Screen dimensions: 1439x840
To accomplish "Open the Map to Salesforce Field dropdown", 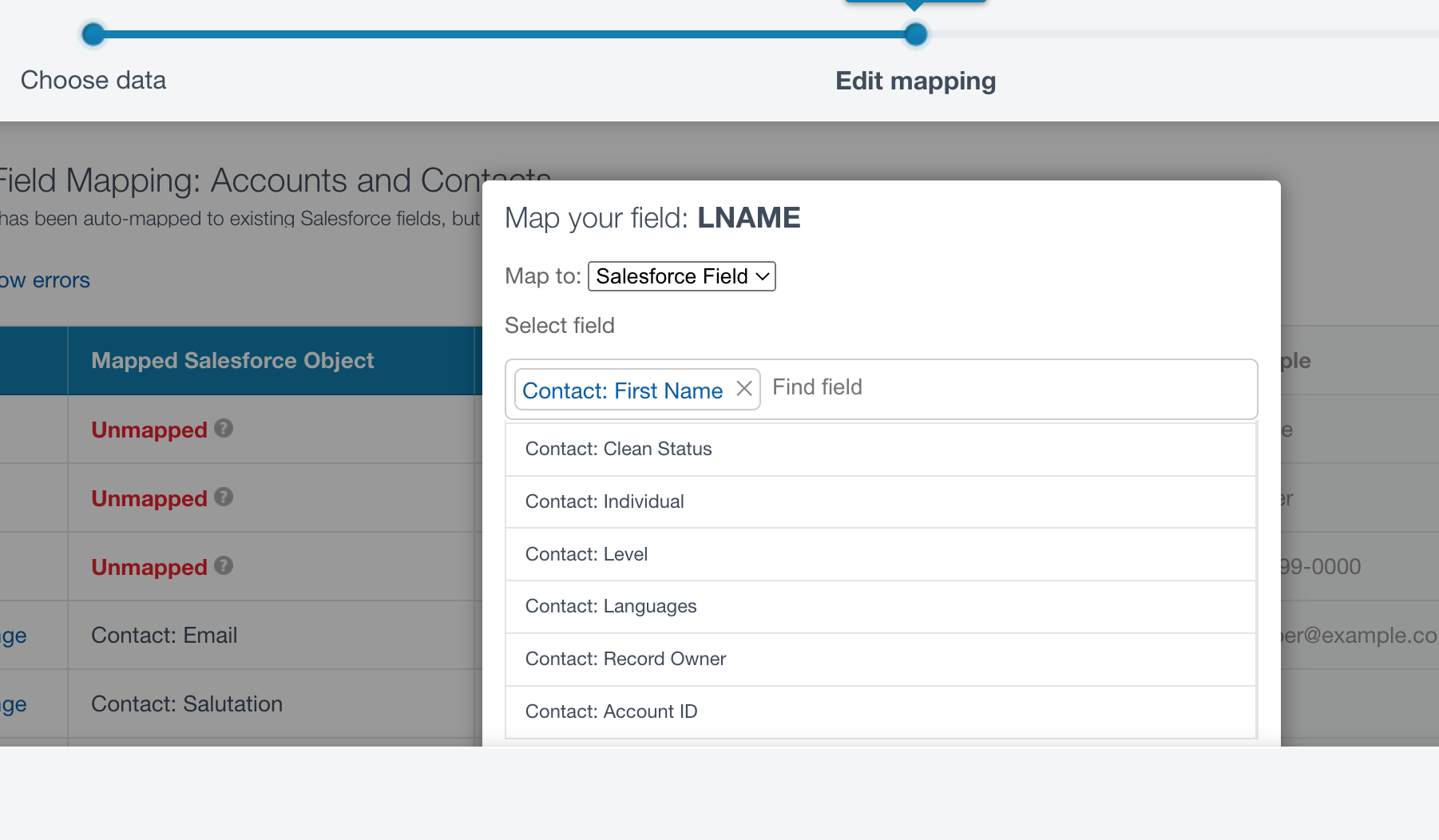I will coord(681,276).
